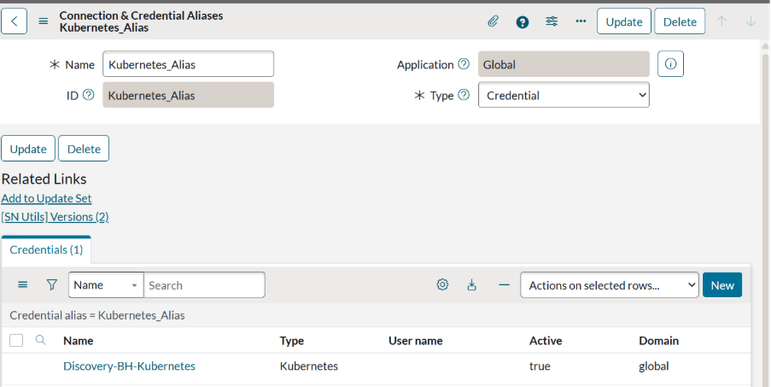Tick the select-all rows checkbox
This screenshot has height=387, width=771.
16,340
